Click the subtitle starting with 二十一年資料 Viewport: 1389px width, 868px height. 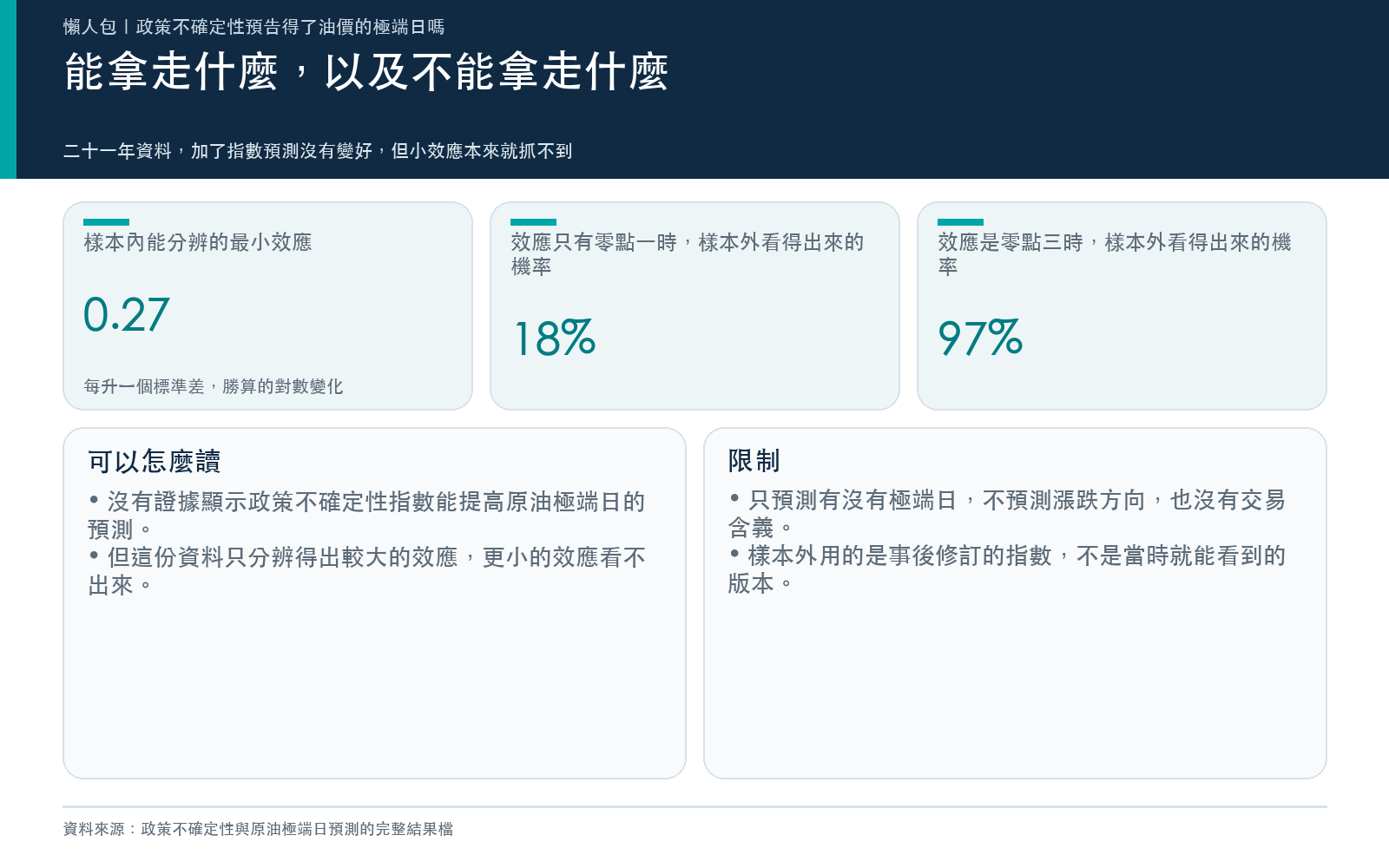(318, 151)
